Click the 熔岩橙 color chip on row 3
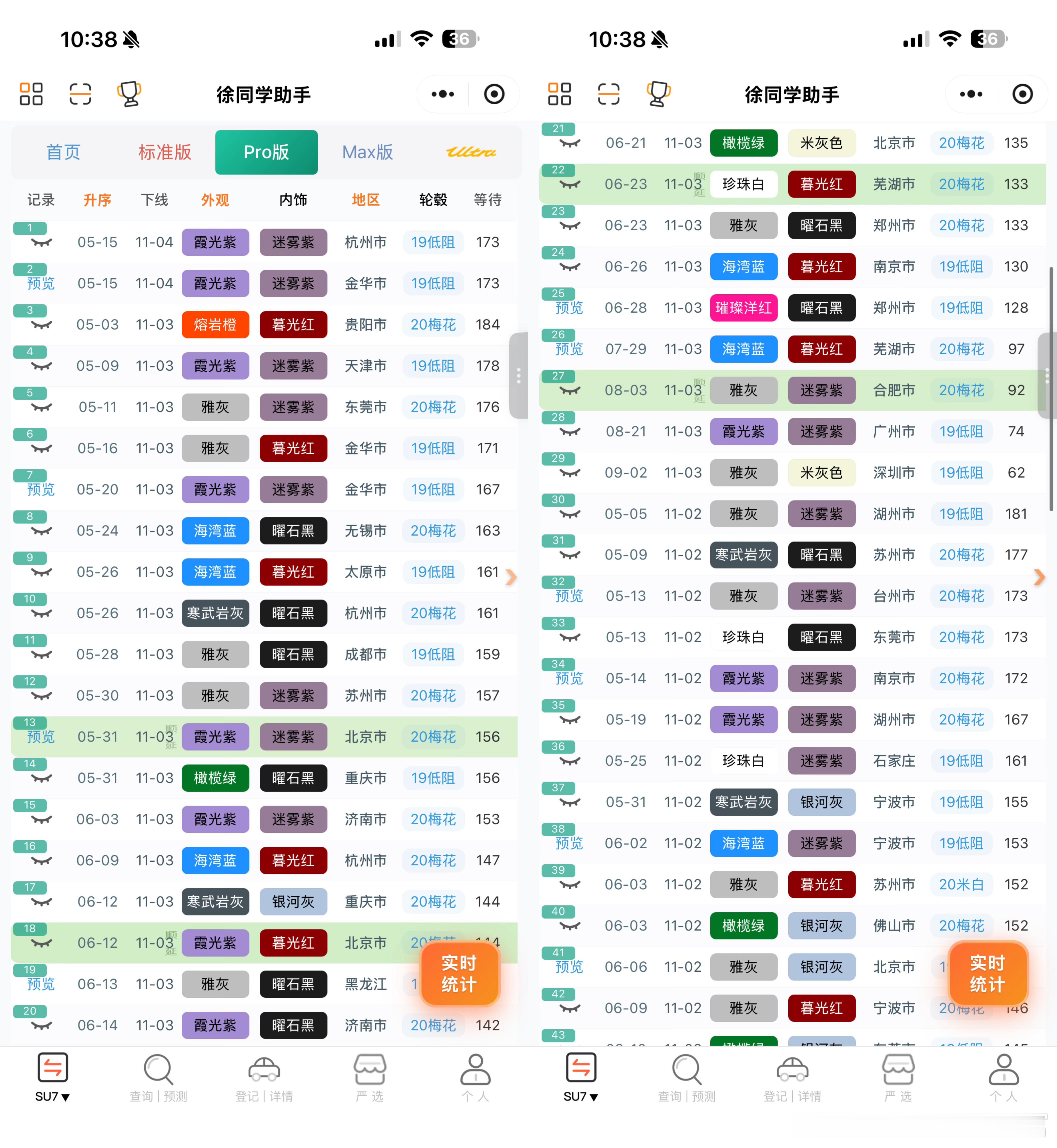This screenshot has height=1148, width=1057. point(215,325)
